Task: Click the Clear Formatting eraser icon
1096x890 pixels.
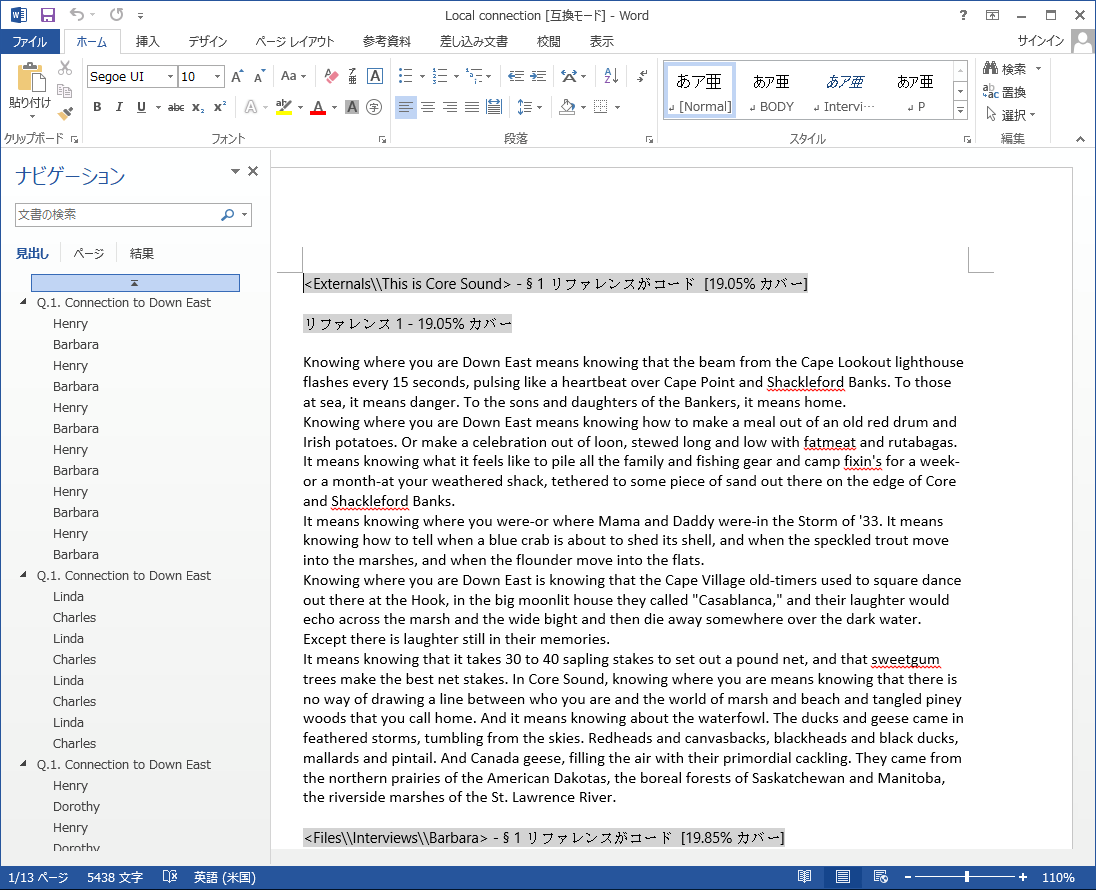Action: click(333, 76)
